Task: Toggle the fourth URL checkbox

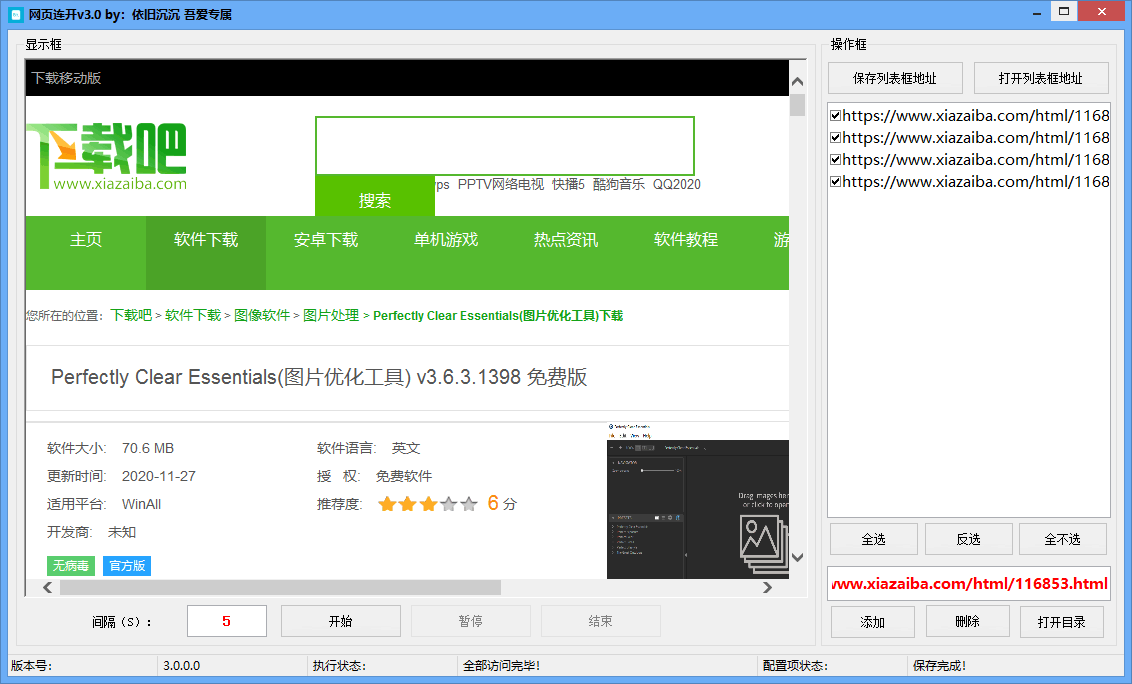Action: [835, 181]
